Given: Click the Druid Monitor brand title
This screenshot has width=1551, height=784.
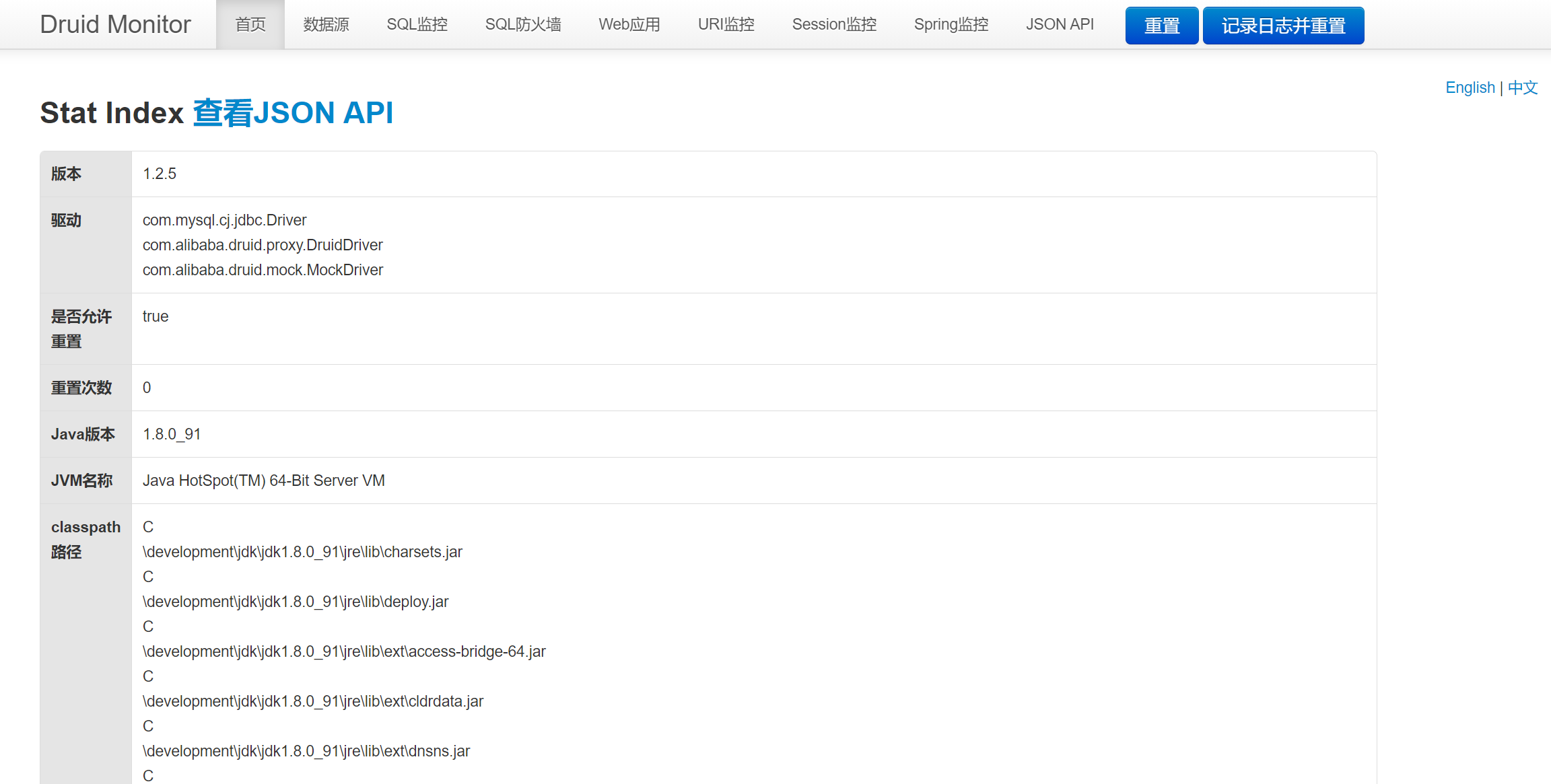Looking at the screenshot, I should click(115, 24).
